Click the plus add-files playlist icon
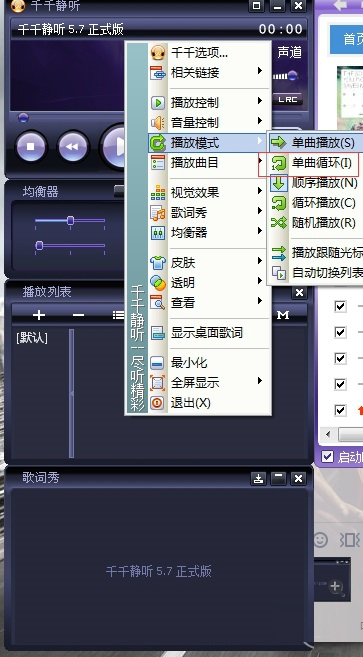The height and width of the screenshot is (657, 363). 39,315
